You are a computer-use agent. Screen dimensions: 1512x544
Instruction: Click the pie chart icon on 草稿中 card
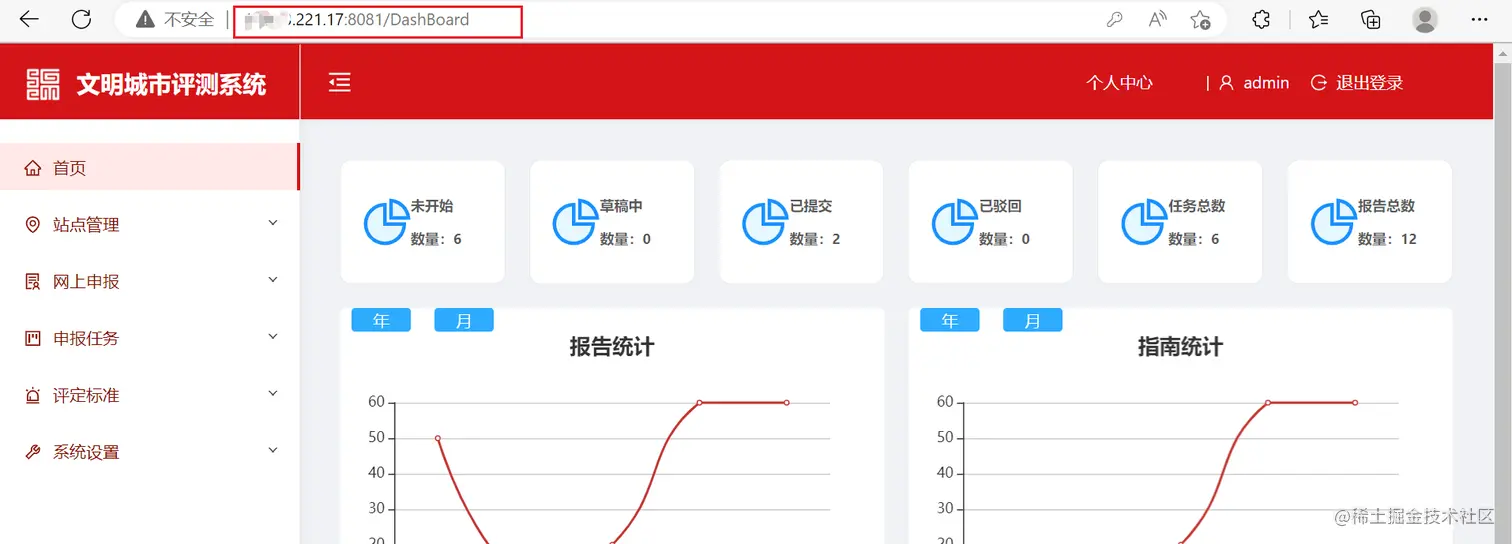[575, 222]
